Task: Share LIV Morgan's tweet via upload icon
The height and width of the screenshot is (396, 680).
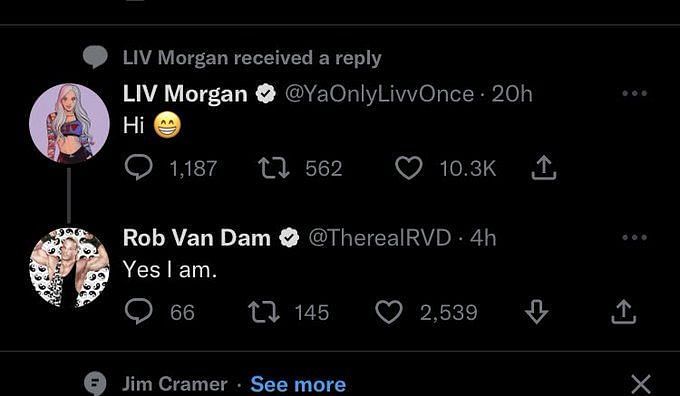Action: pyautogui.click(x=544, y=168)
